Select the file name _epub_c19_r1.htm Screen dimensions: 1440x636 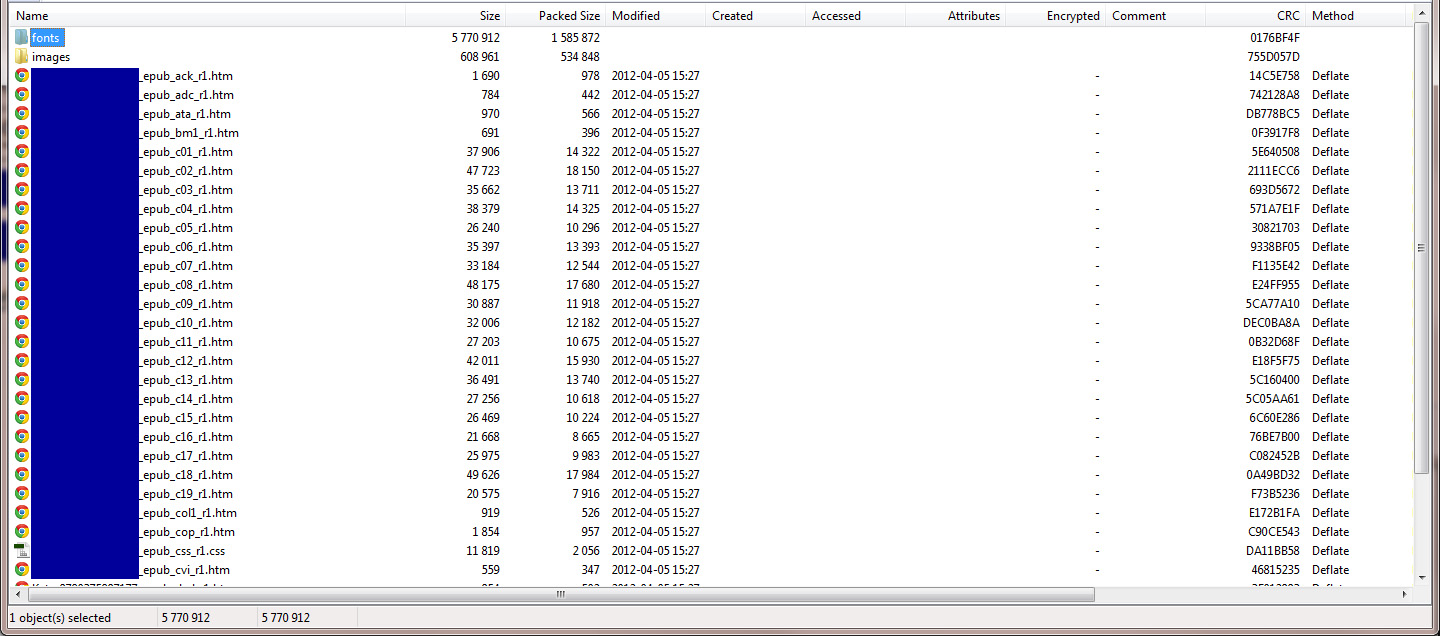(186, 493)
